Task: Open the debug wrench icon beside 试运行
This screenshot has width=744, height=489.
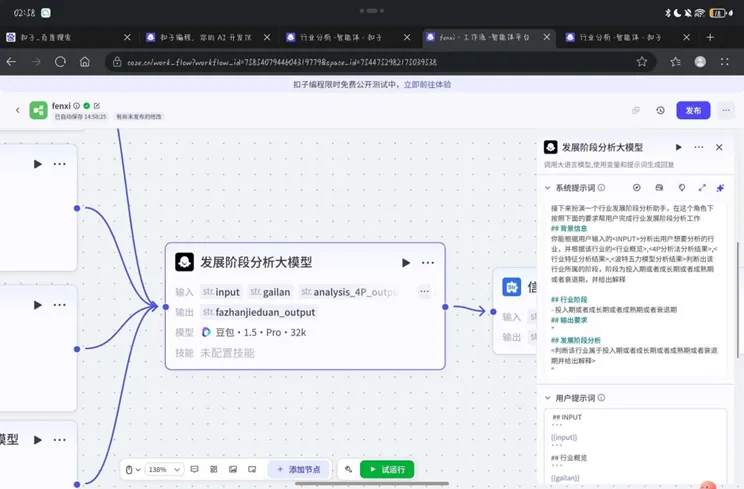Action: [x=348, y=469]
